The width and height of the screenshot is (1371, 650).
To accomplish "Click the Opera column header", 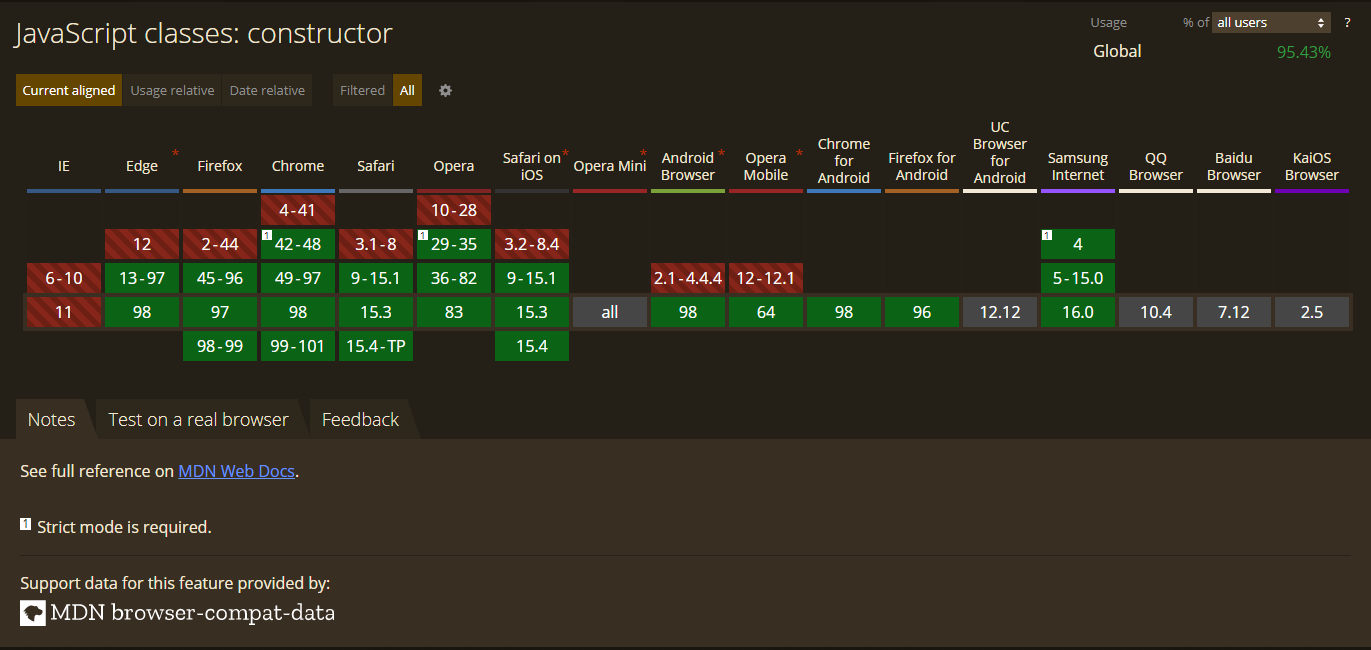I will pyautogui.click(x=454, y=166).
